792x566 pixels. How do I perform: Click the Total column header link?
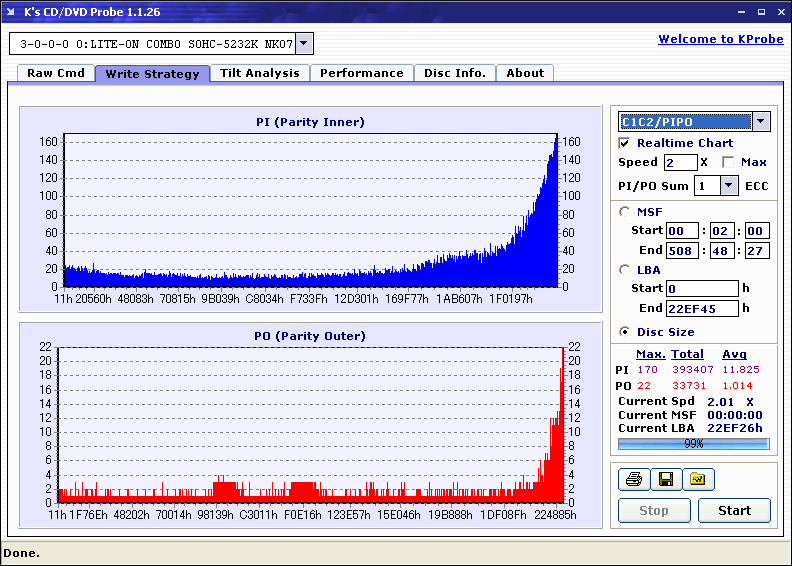click(x=687, y=354)
